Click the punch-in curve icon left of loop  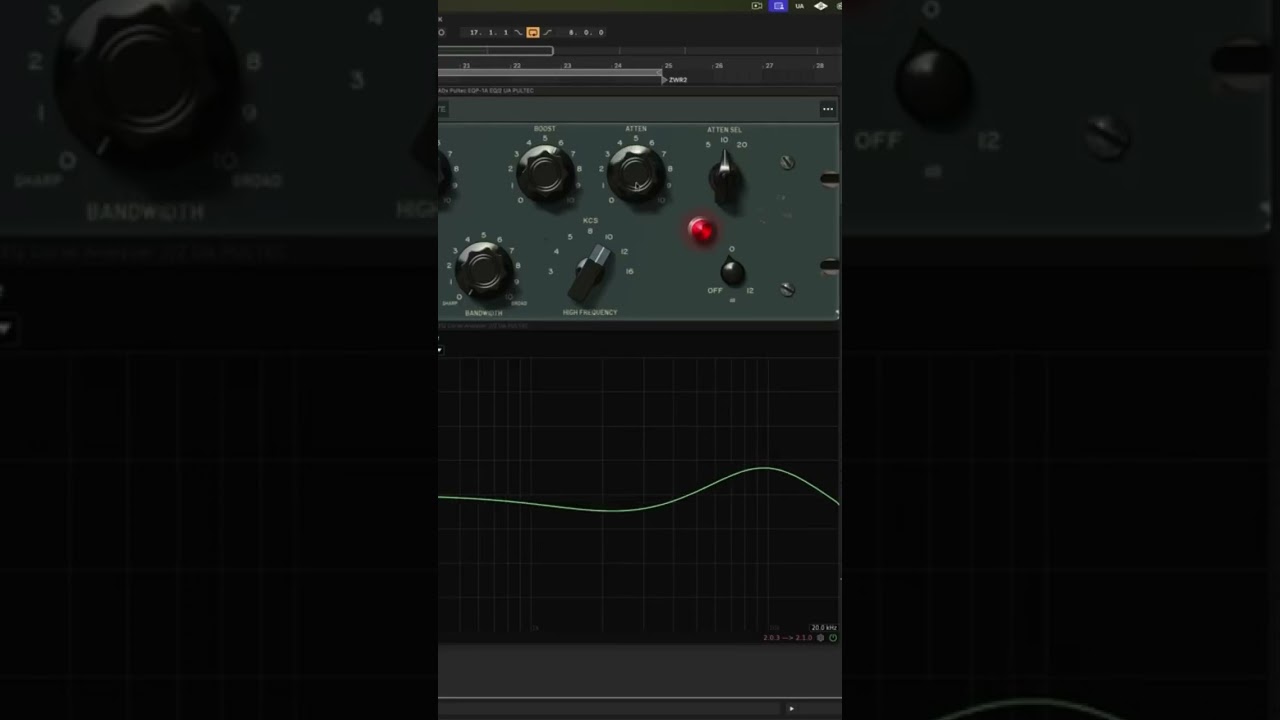[518, 33]
